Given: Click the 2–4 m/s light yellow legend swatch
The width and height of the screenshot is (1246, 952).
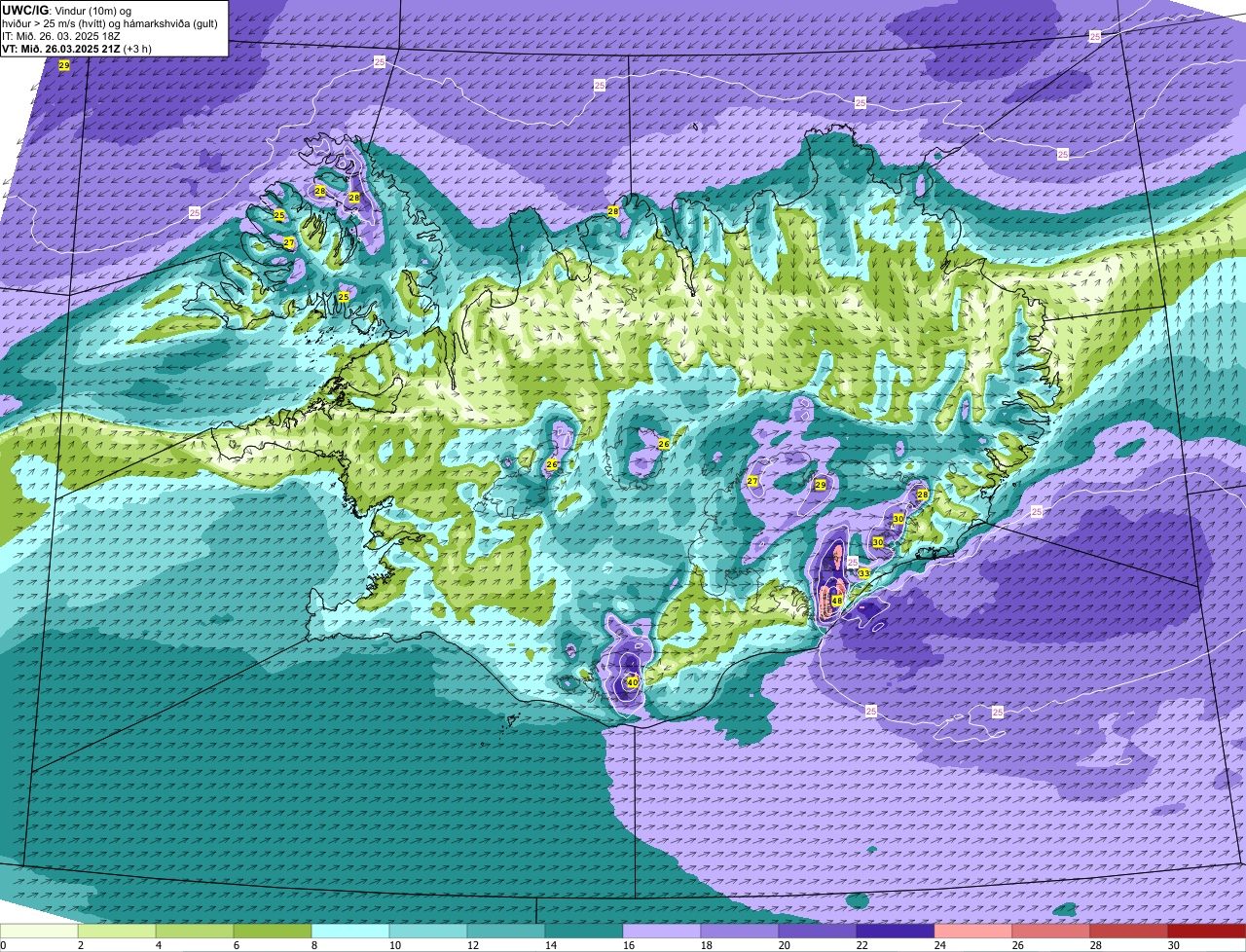Looking at the screenshot, I should pyautogui.click(x=117, y=931).
